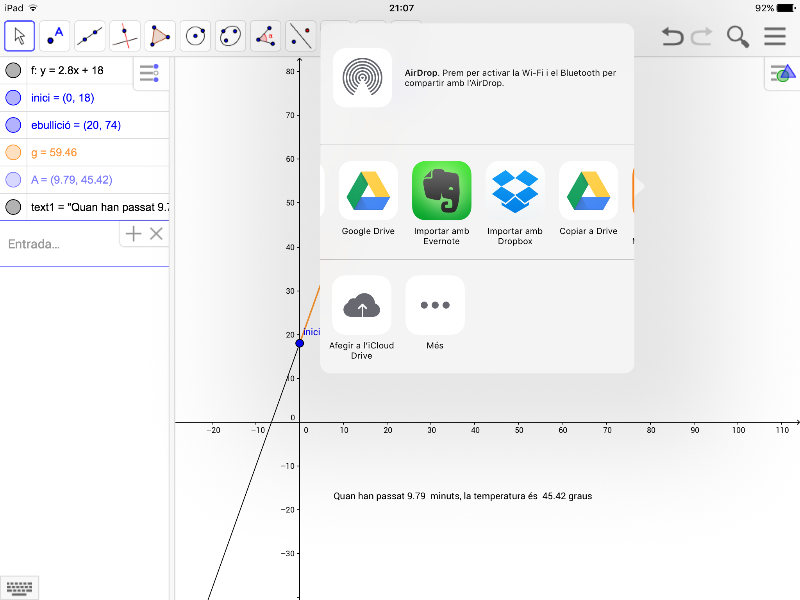Select the Ellipse conic tool

230,36
